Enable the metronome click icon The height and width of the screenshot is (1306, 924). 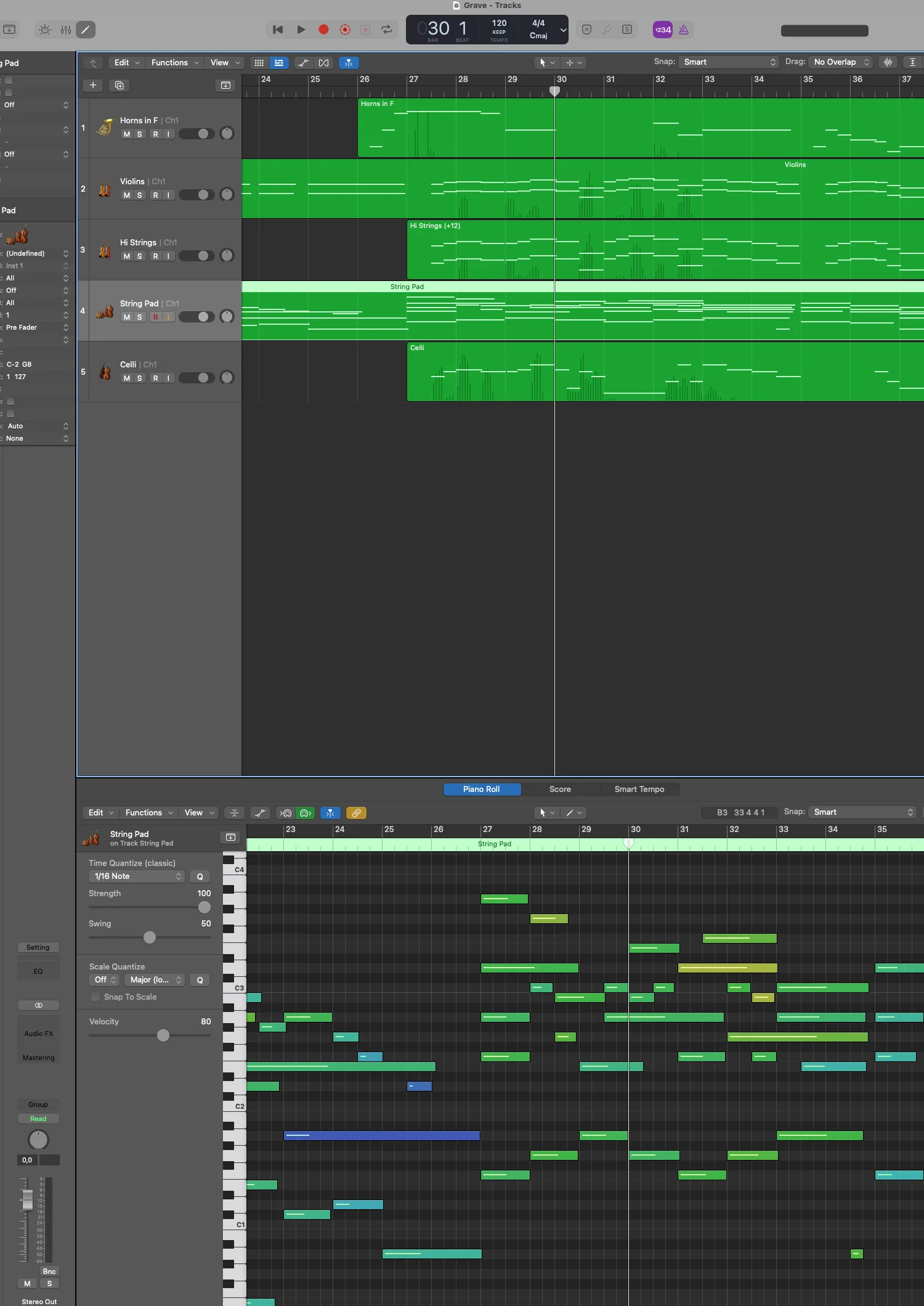[x=684, y=30]
